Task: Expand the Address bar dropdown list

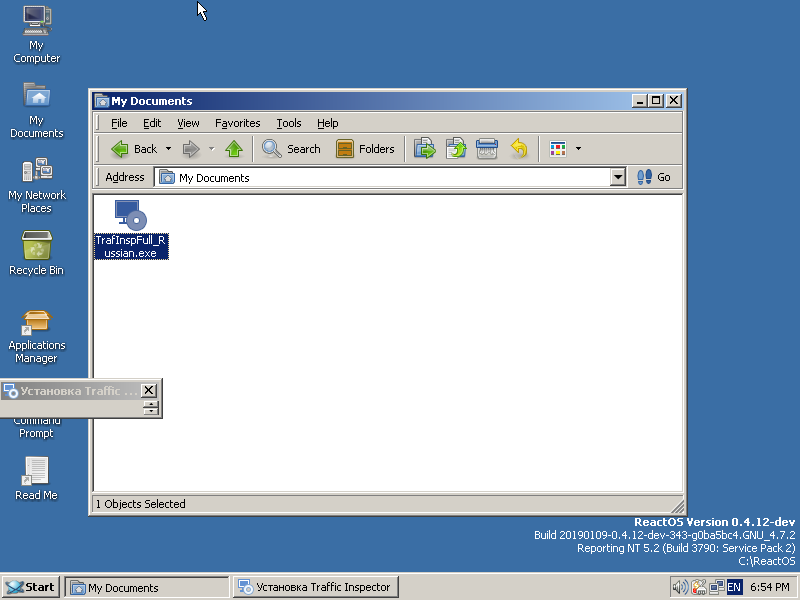Action: point(617,178)
